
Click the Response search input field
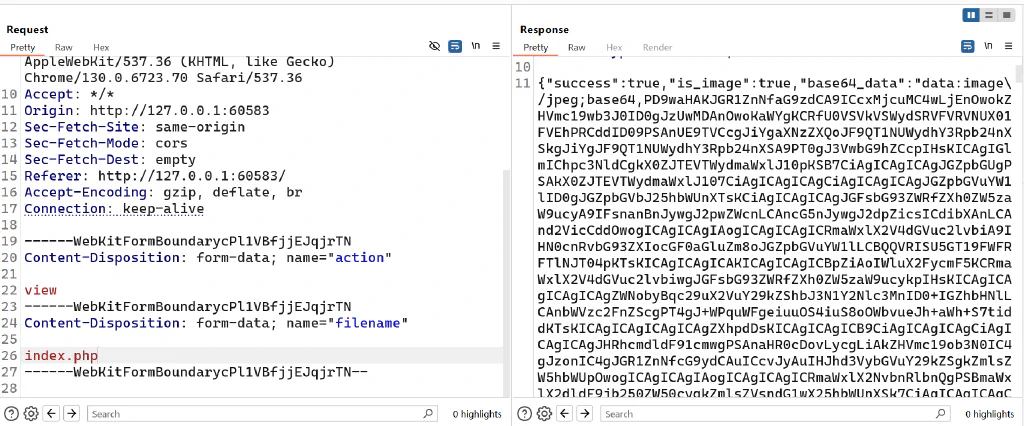point(775,414)
